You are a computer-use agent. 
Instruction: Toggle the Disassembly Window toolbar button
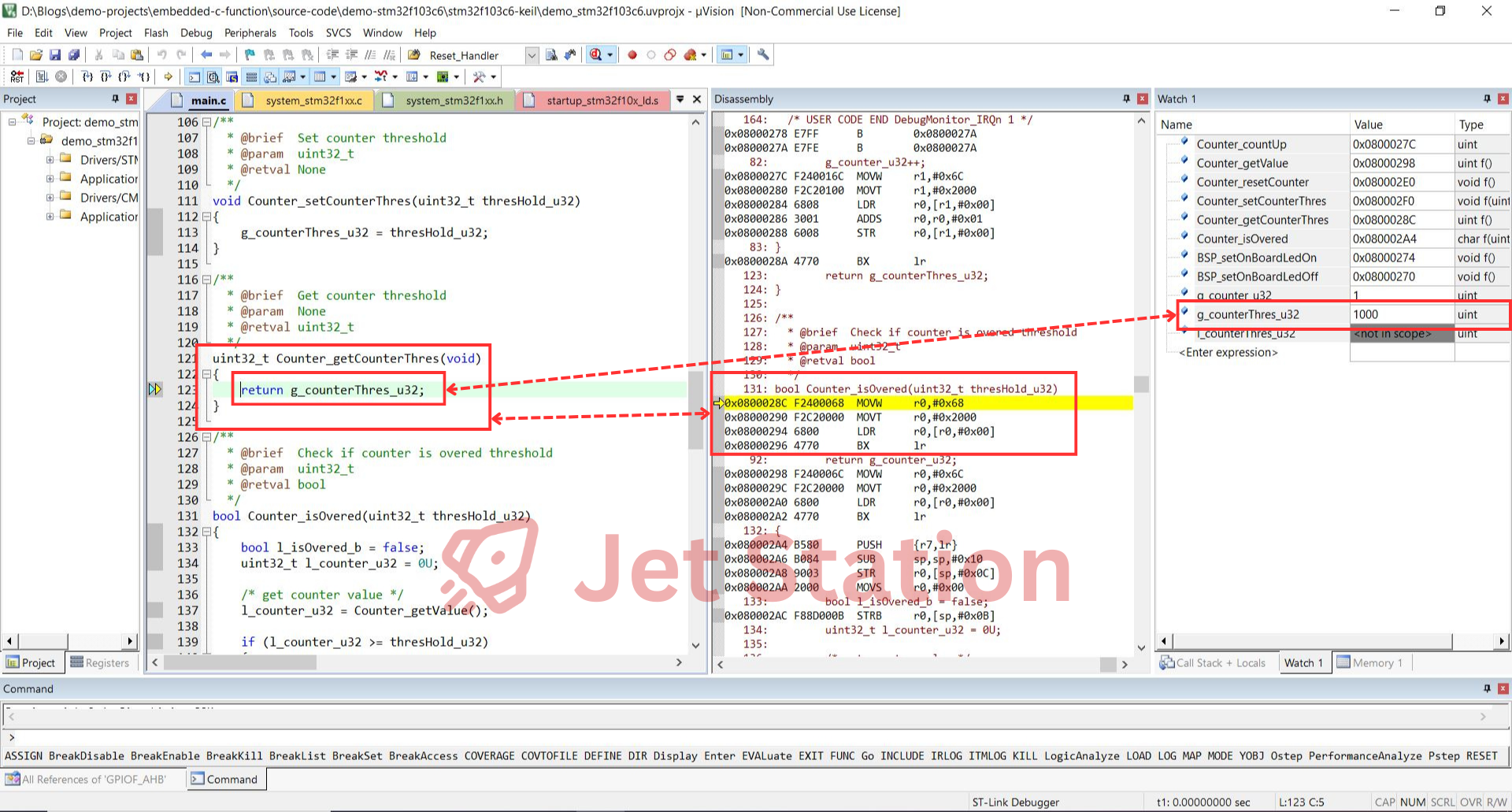(x=213, y=77)
